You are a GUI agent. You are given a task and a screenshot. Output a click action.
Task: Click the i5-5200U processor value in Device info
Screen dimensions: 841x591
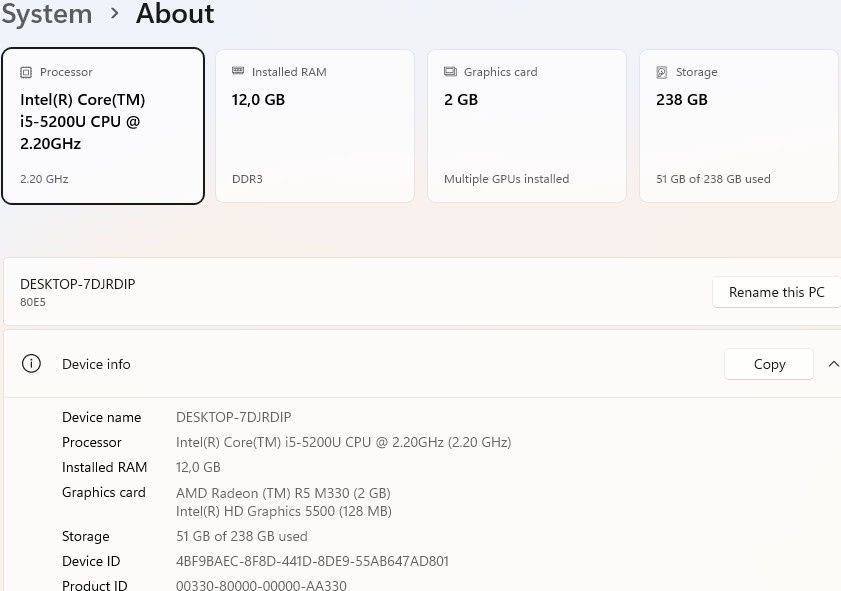tap(343, 442)
